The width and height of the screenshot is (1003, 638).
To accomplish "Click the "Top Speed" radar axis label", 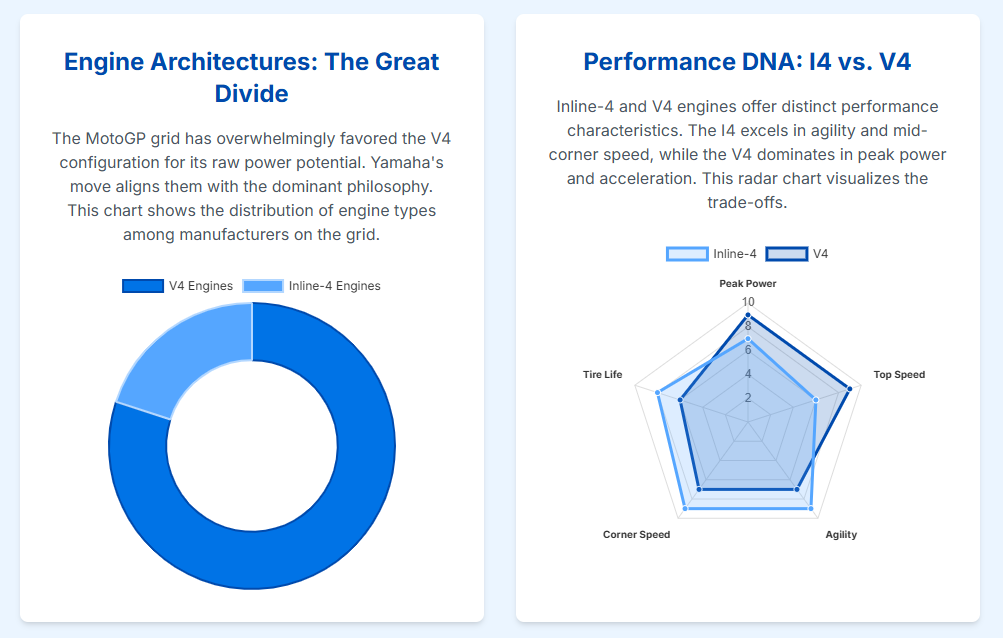I will [899, 375].
